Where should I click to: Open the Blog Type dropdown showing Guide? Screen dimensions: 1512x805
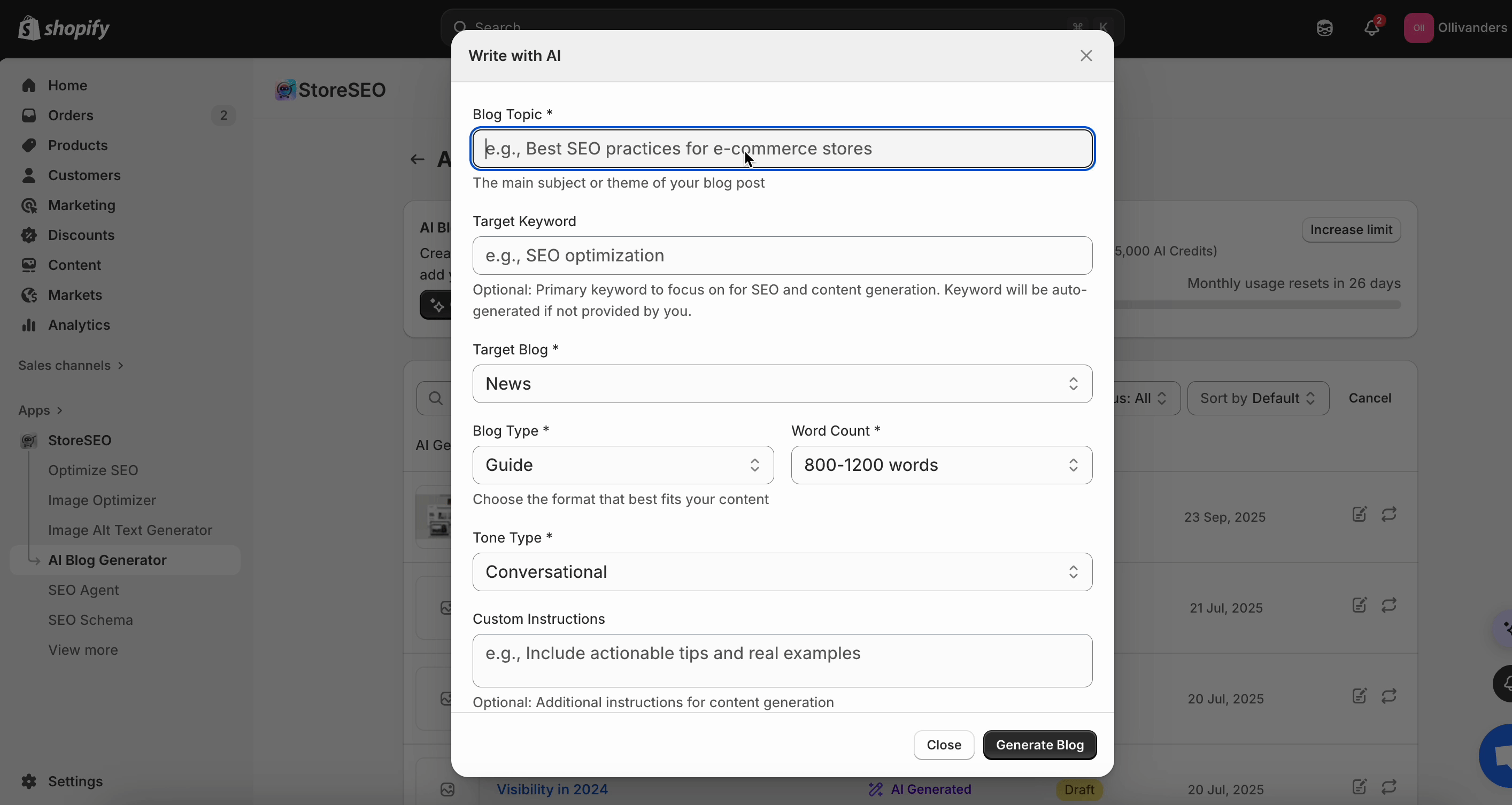[x=623, y=465]
